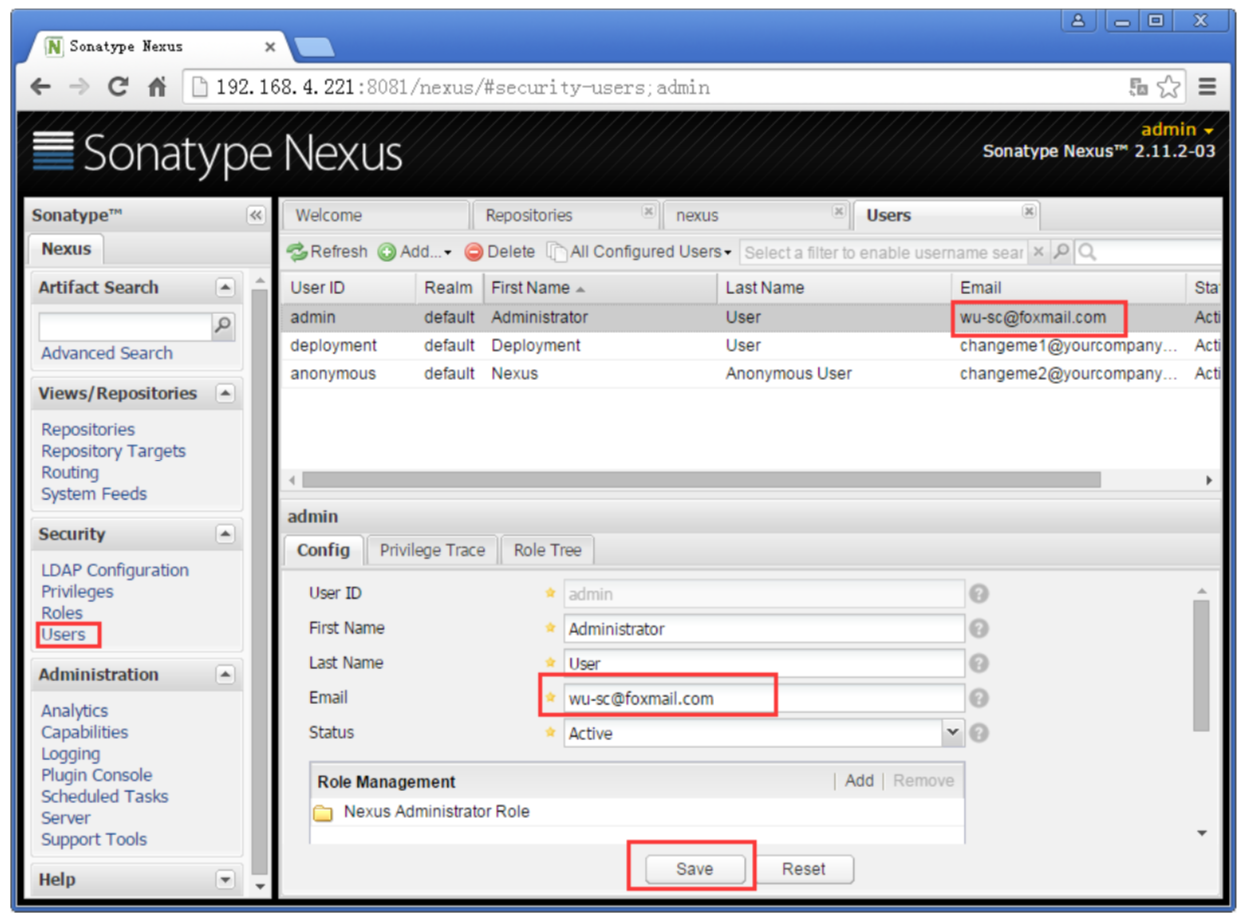The image size is (1246, 916).
Task: Close the Sonatype Nexus browser tab
Action: click(x=270, y=47)
